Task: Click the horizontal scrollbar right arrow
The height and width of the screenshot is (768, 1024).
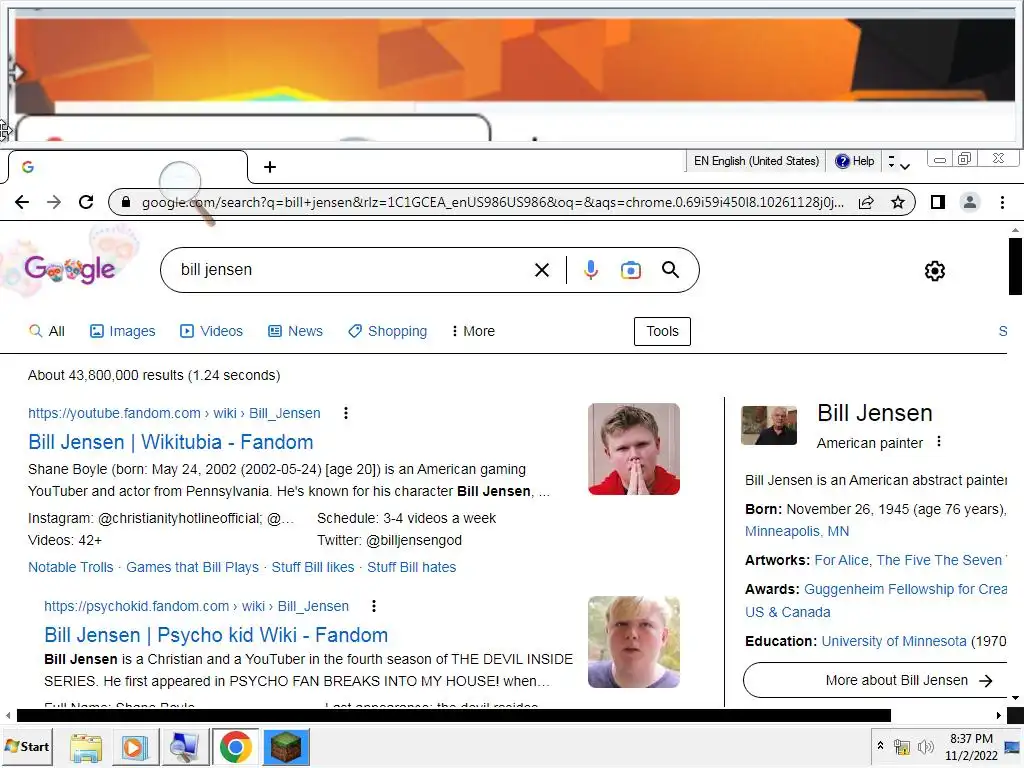Action: [999, 716]
